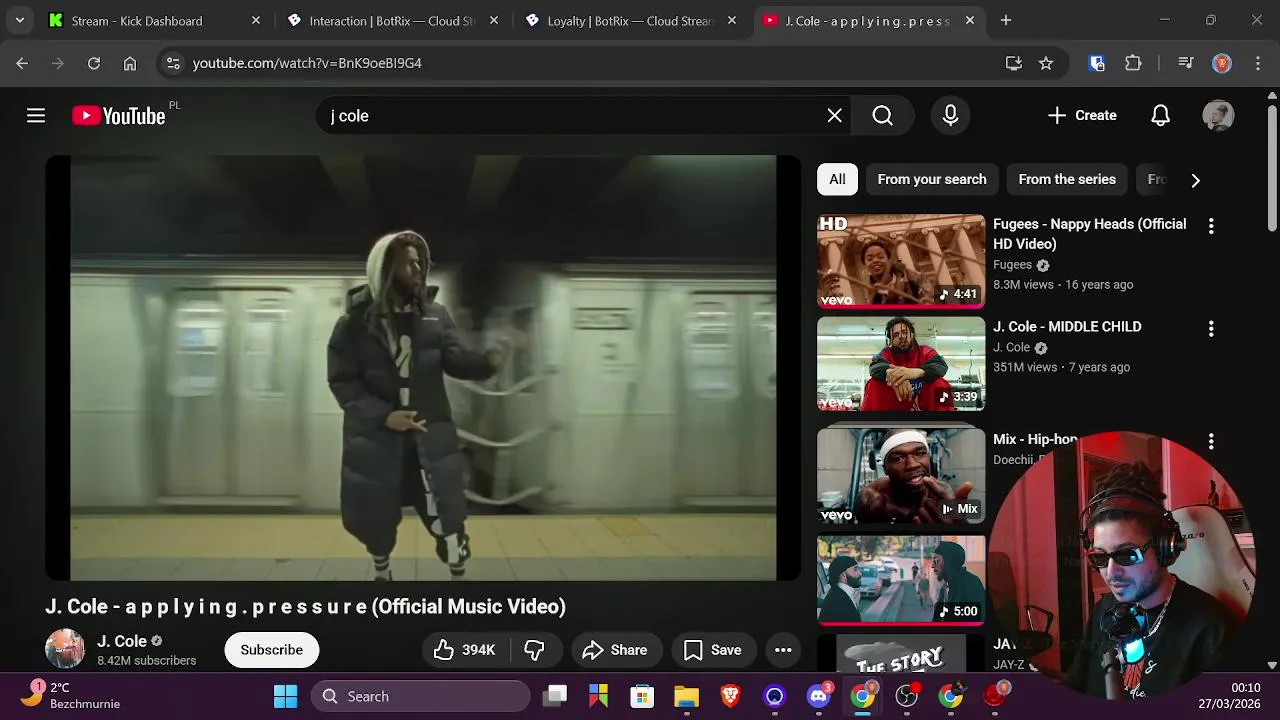Bookmark this page with the star
Viewport: 1280px width, 720px height.
pos(1046,63)
